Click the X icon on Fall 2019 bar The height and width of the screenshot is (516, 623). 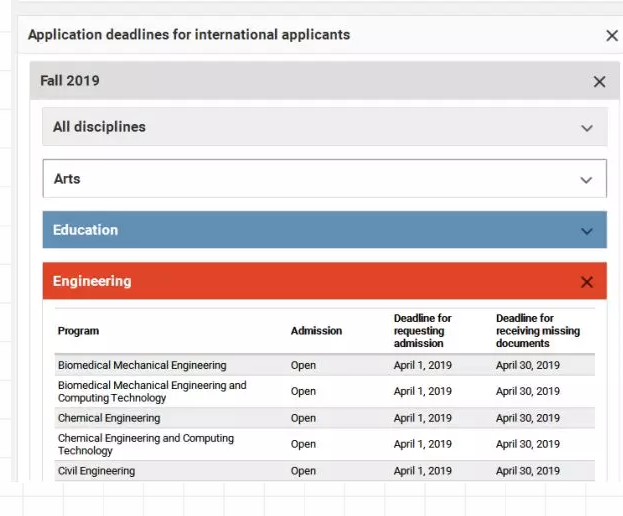pos(599,82)
